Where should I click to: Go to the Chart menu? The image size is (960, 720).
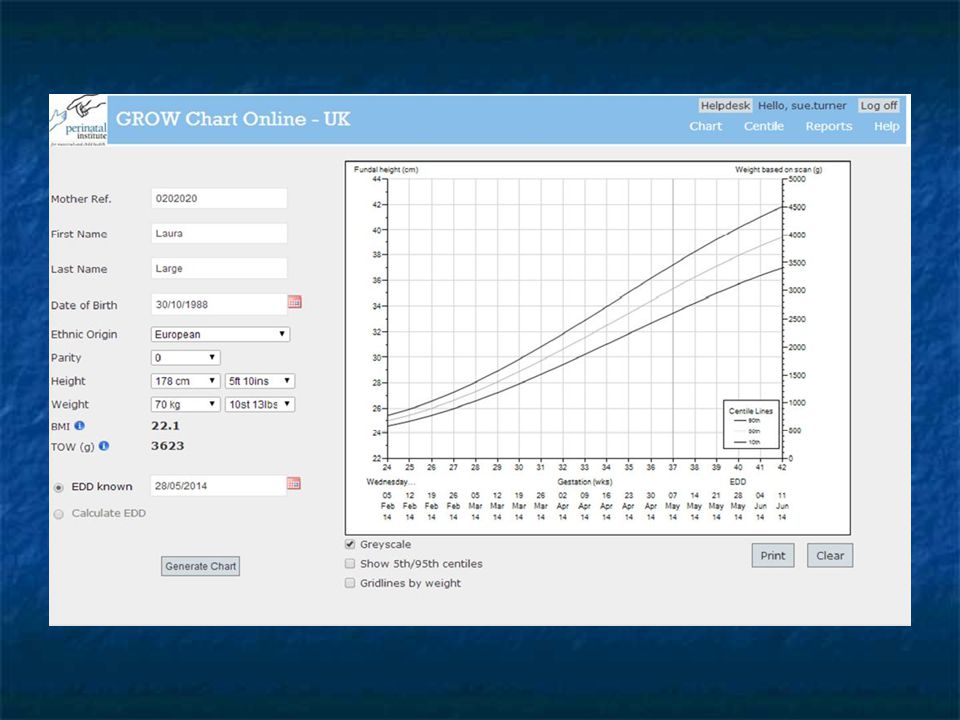click(x=705, y=126)
